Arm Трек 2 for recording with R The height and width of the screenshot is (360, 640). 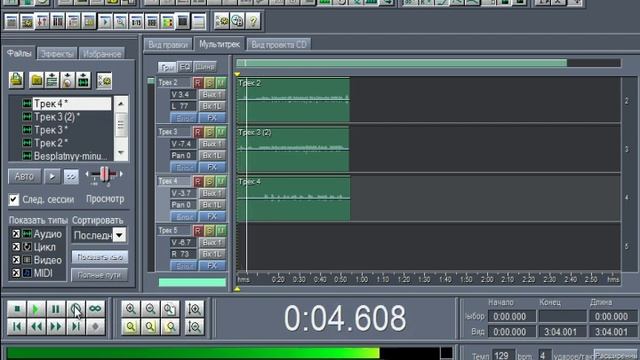pyautogui.click(x=198, y=83)
